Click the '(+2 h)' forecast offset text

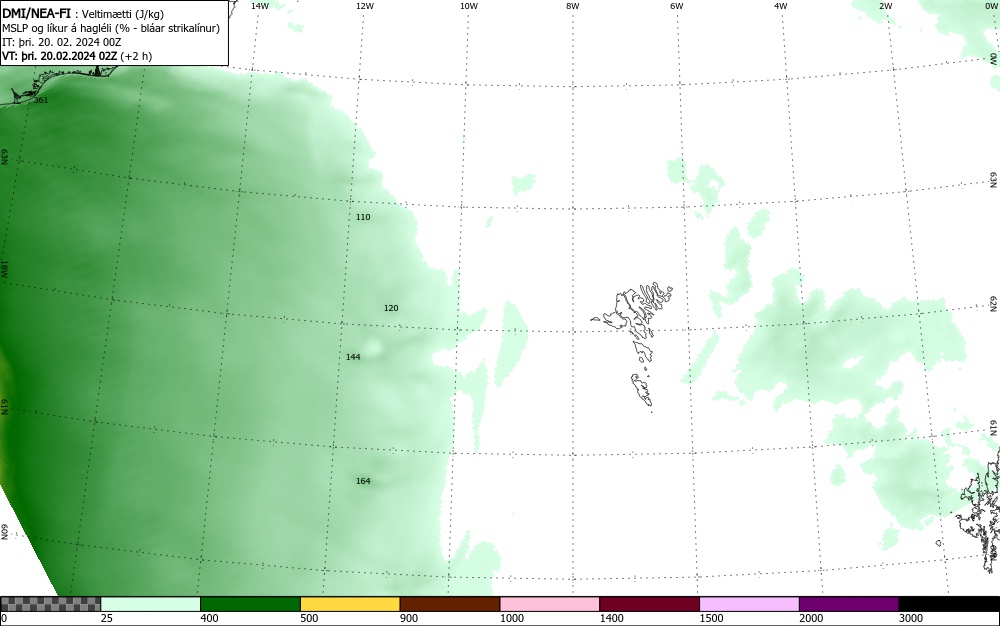click(x=136, y=56)
